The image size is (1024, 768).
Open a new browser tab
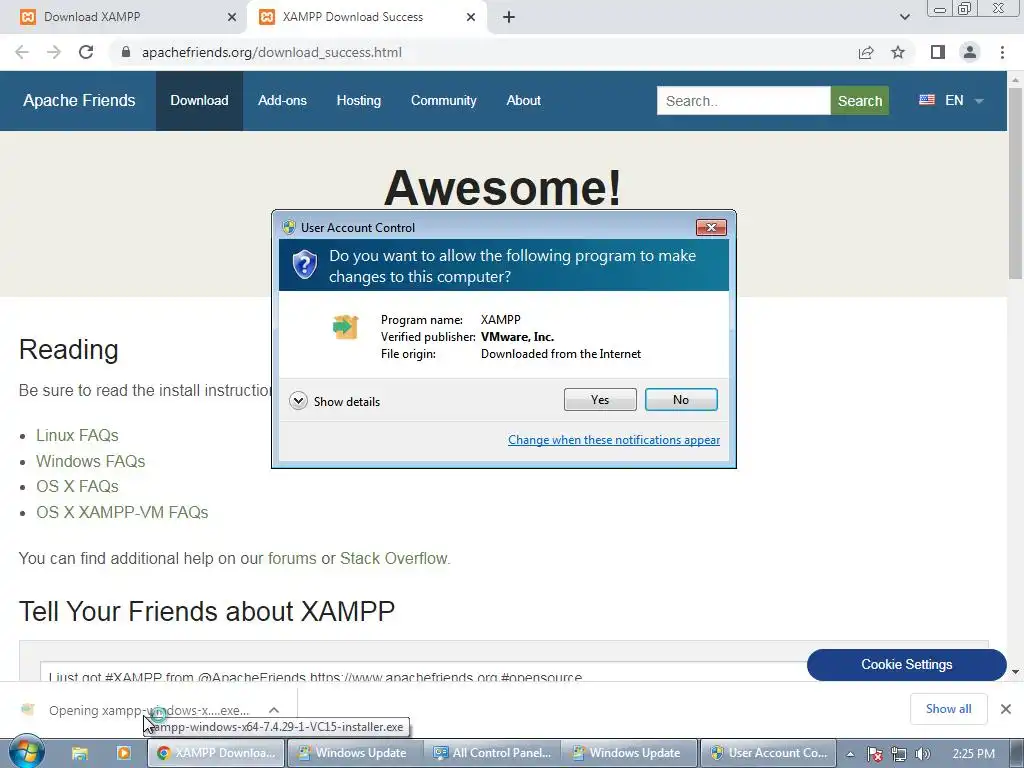click(x=509, y=17)
